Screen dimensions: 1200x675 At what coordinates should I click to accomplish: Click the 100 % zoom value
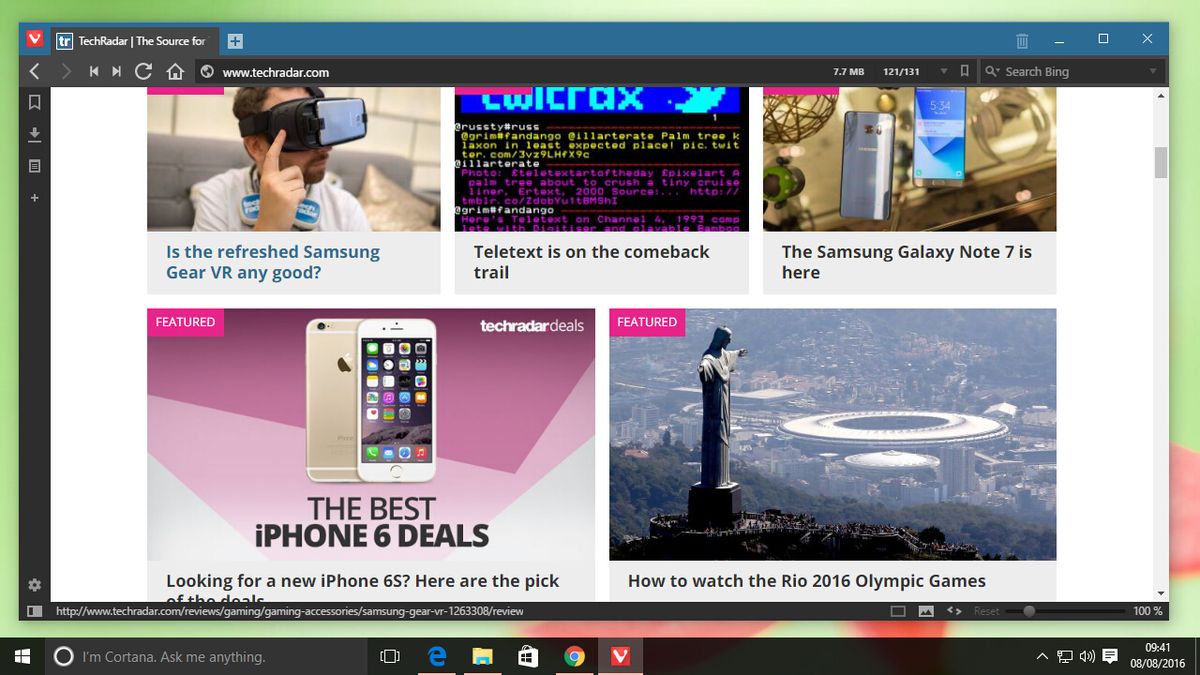(1147, 611)
